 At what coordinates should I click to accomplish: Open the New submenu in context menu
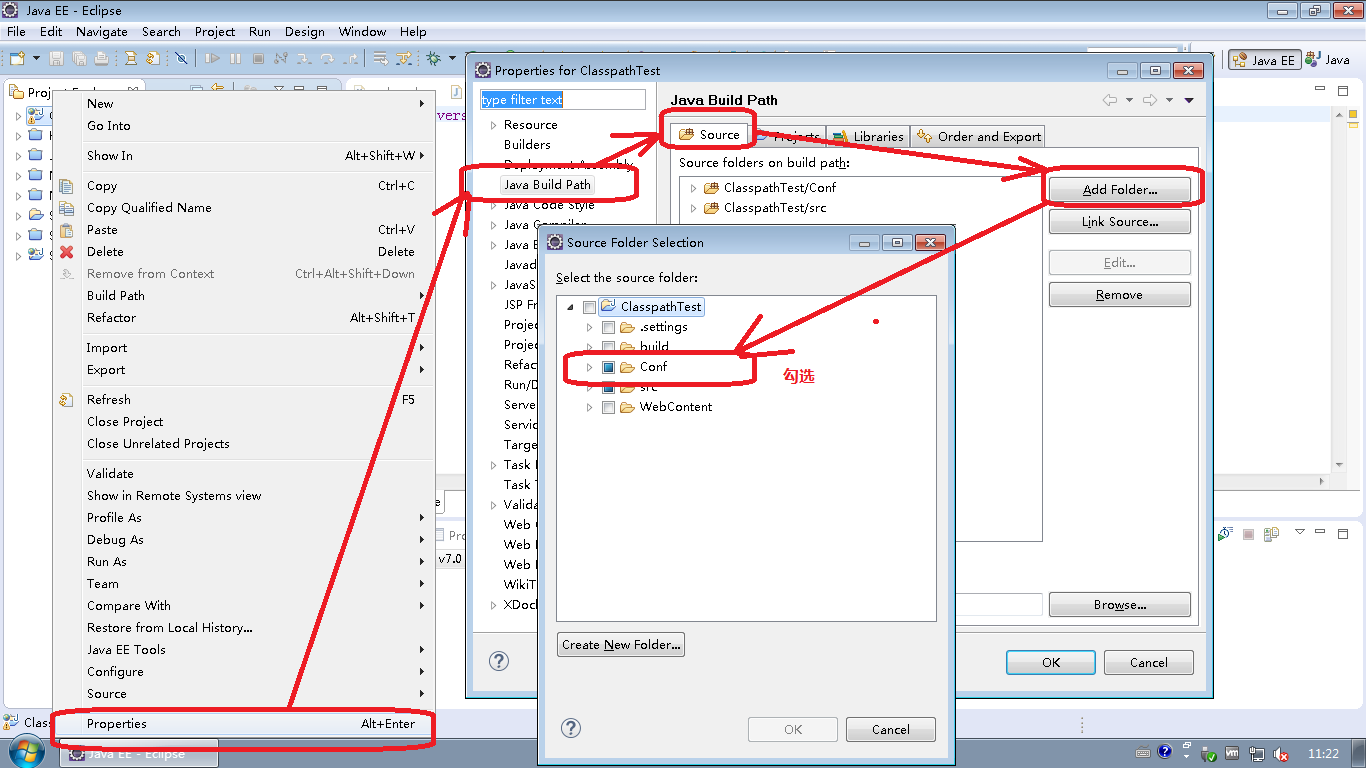point(244,104)
